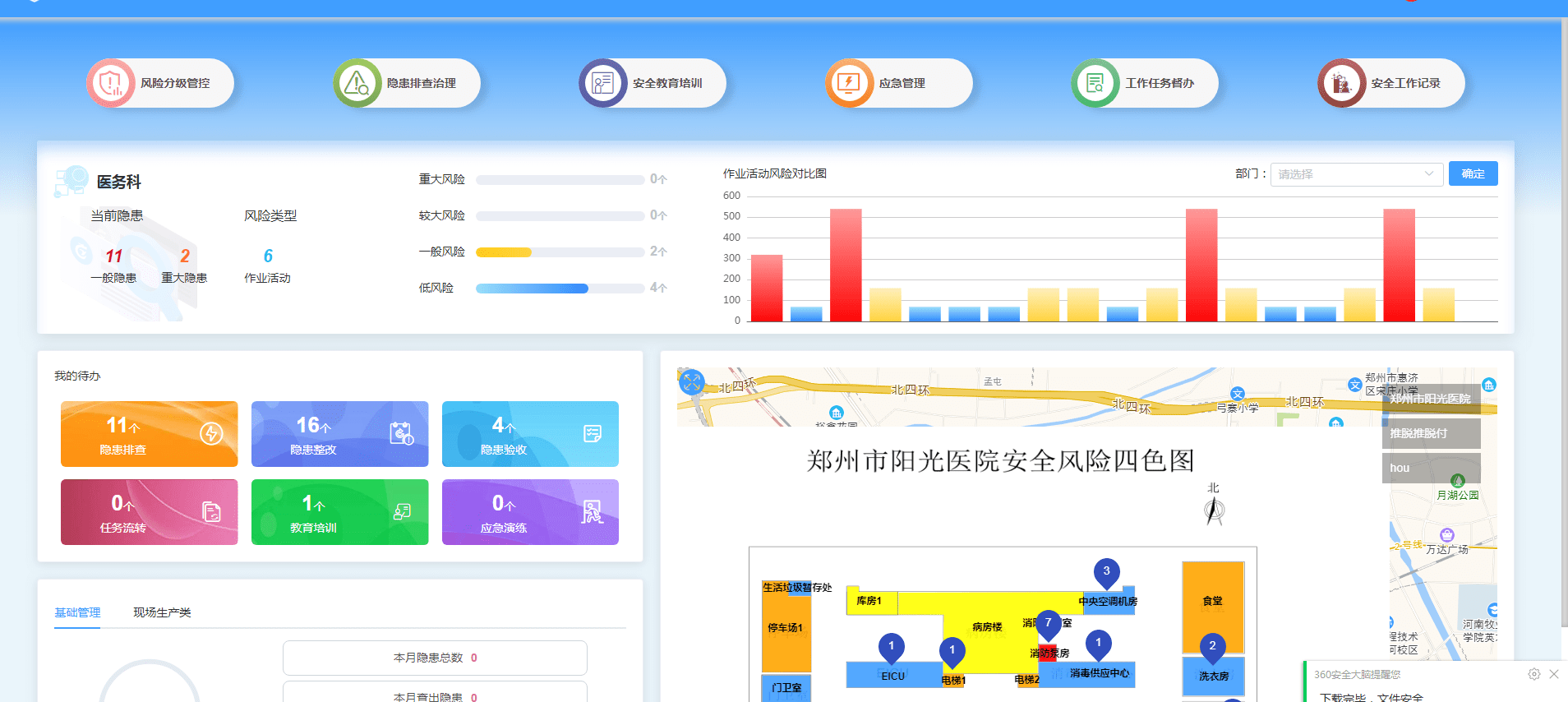The width and height of the screenshot is (1568, 702).
Task: Click the dropdown arrow in 部门 field
Action: 1428,174
